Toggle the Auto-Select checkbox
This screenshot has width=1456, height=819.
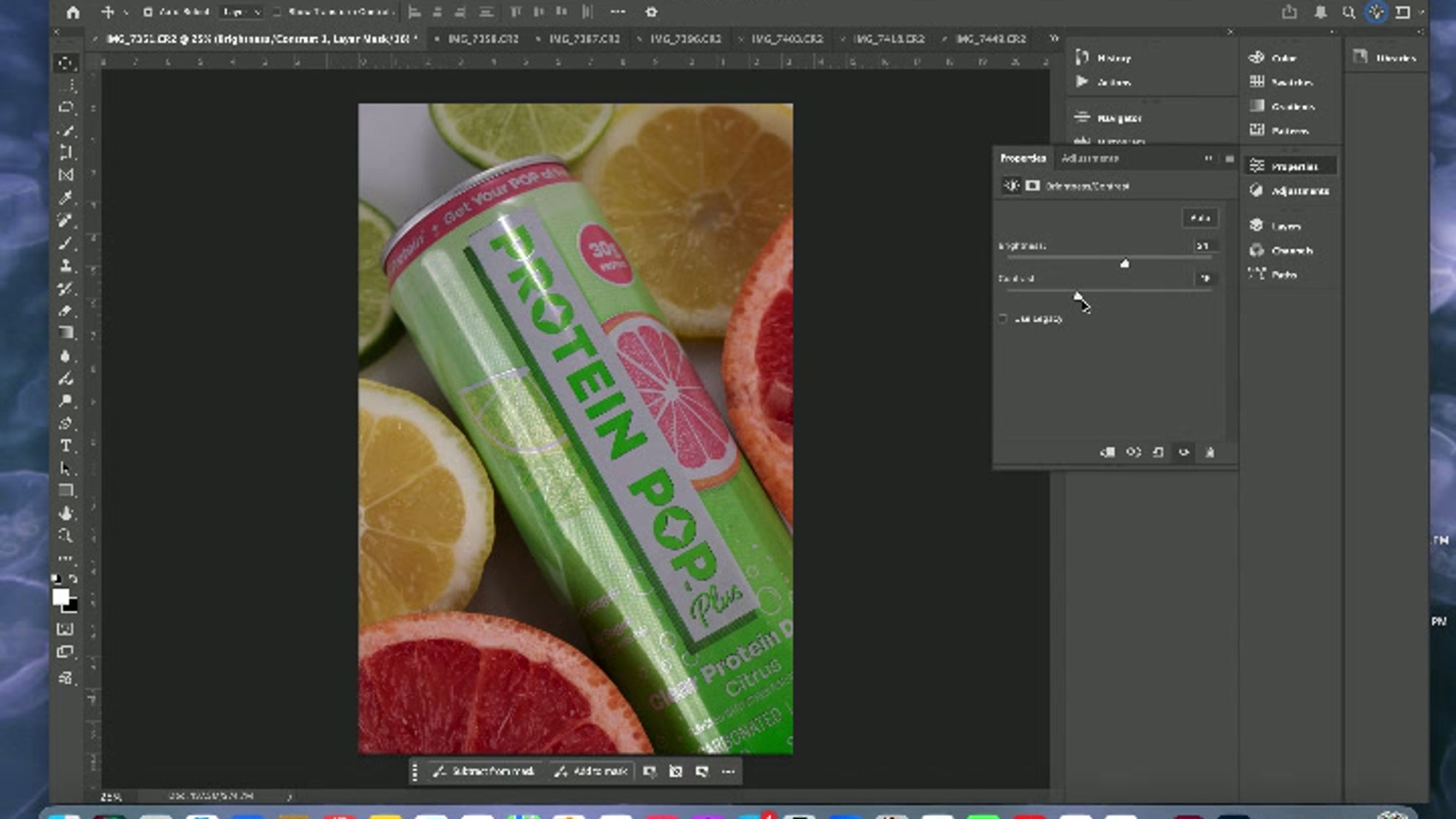pos(148,12)
